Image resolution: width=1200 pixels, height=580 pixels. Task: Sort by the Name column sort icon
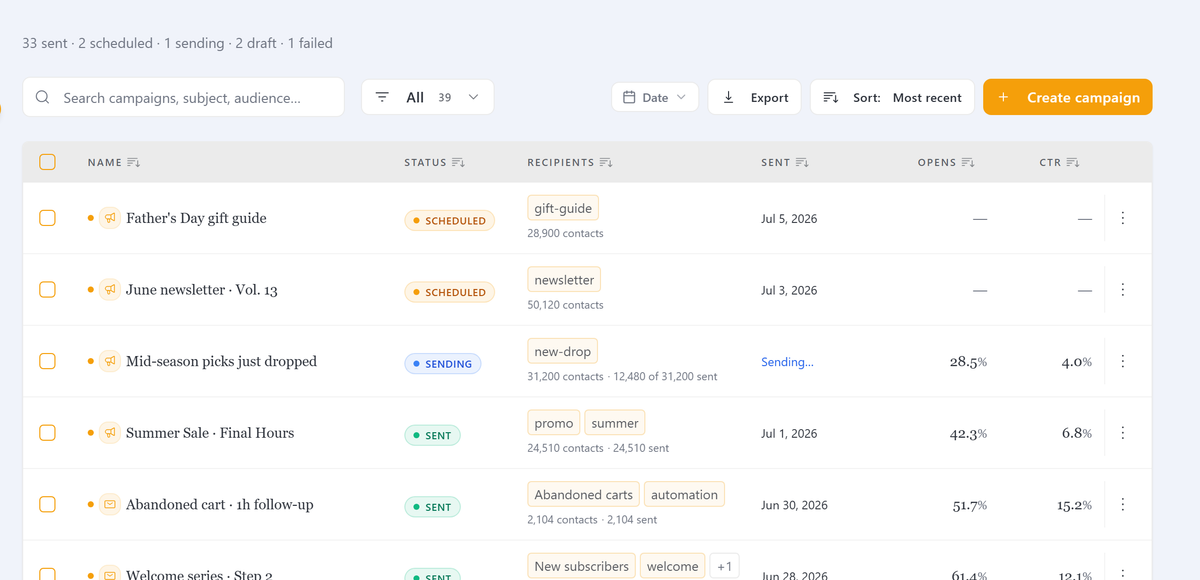click(134, 163)
